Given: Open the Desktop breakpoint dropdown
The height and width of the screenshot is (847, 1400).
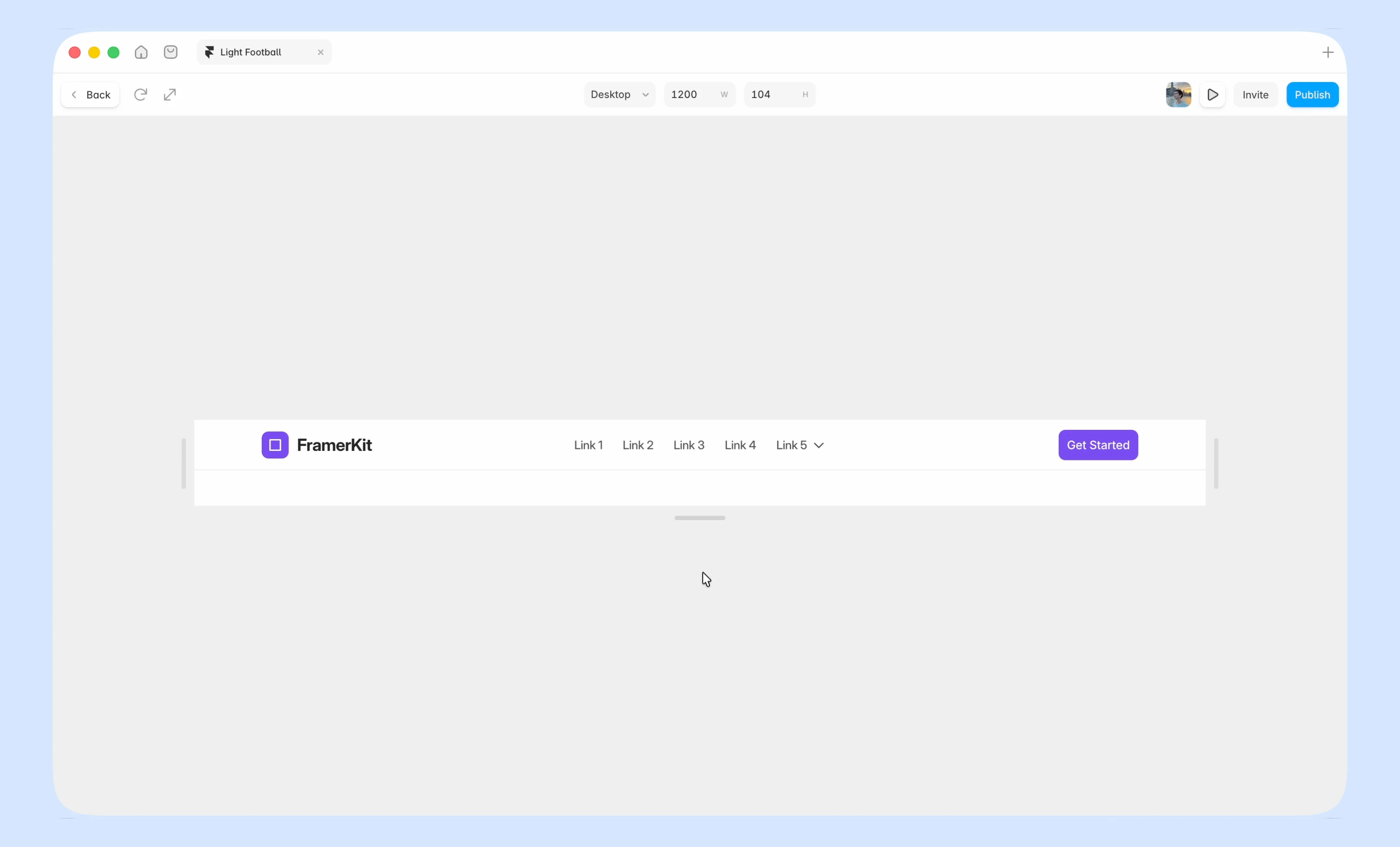Looking at the screenshot, I should [619, 95].
